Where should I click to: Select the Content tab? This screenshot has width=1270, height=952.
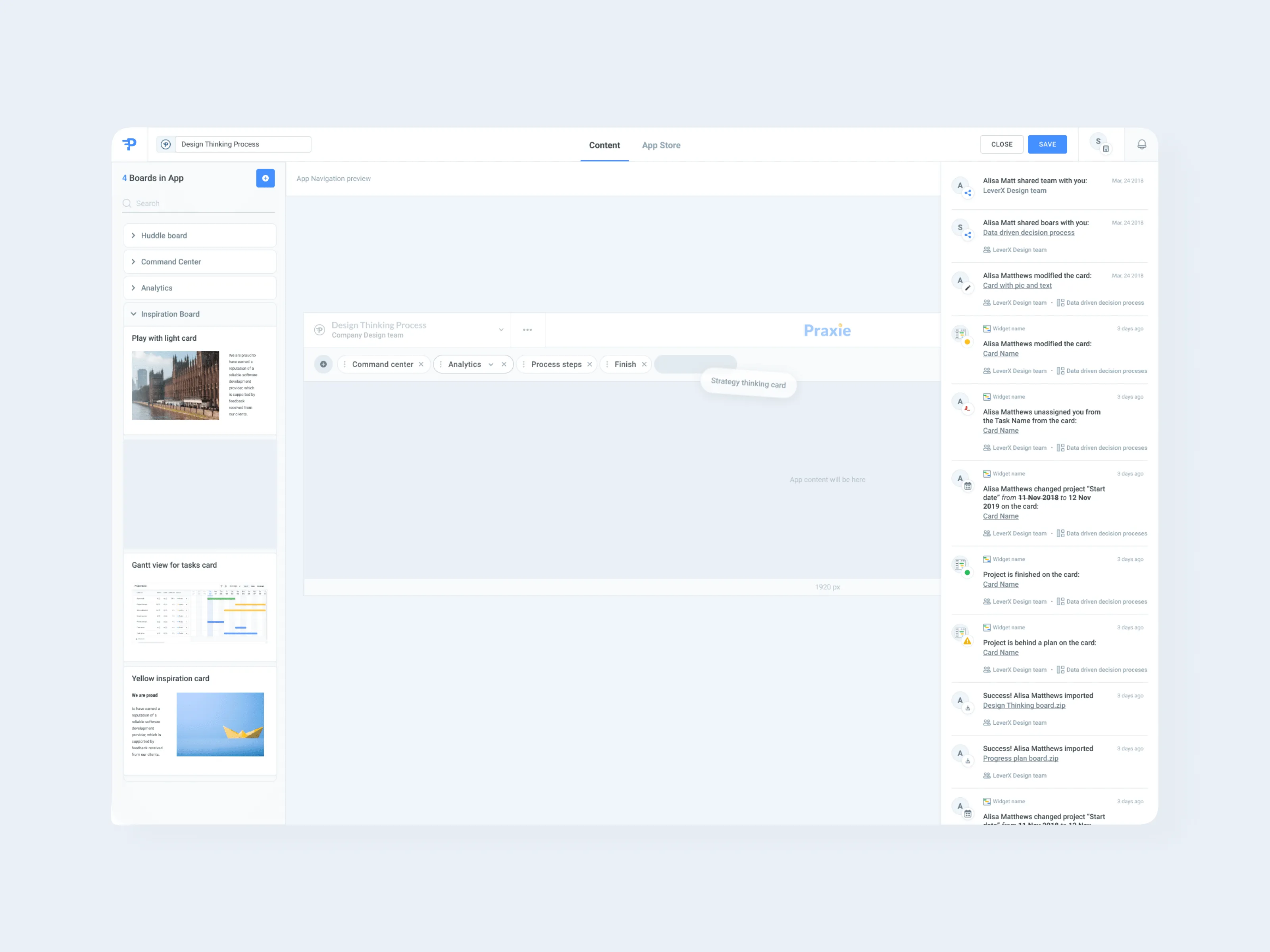604,145
